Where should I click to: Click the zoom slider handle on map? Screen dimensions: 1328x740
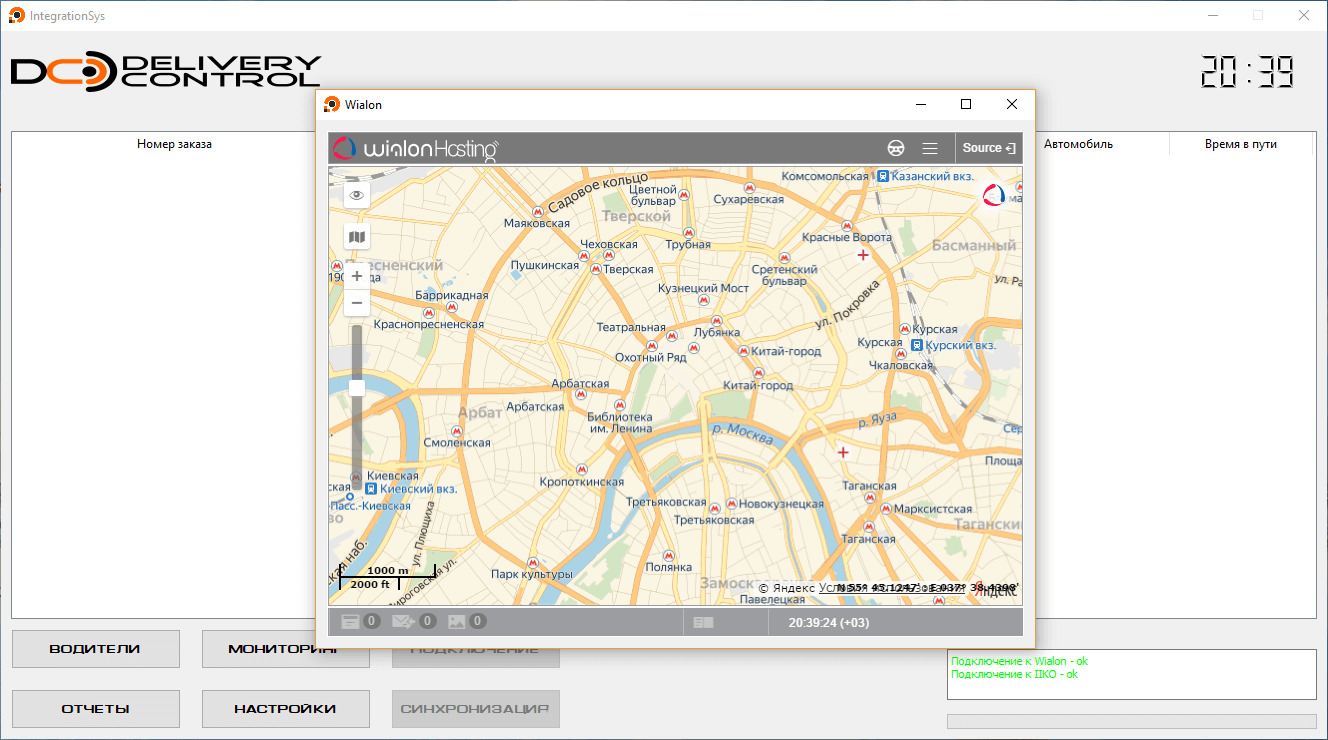coord(357,388)
